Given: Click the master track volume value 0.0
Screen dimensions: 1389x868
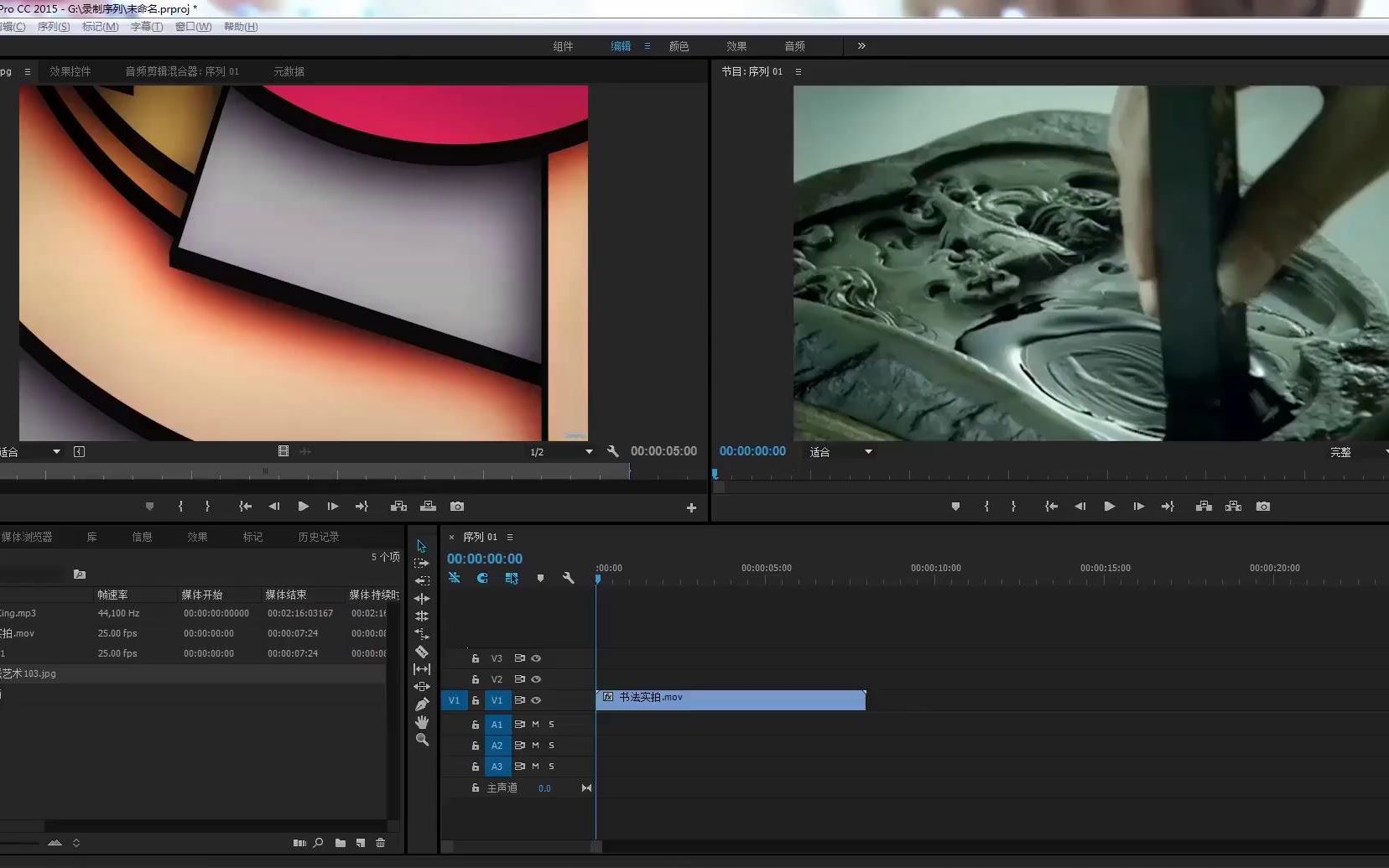Looking at the screenshot, I should click(x=544, y=787).
